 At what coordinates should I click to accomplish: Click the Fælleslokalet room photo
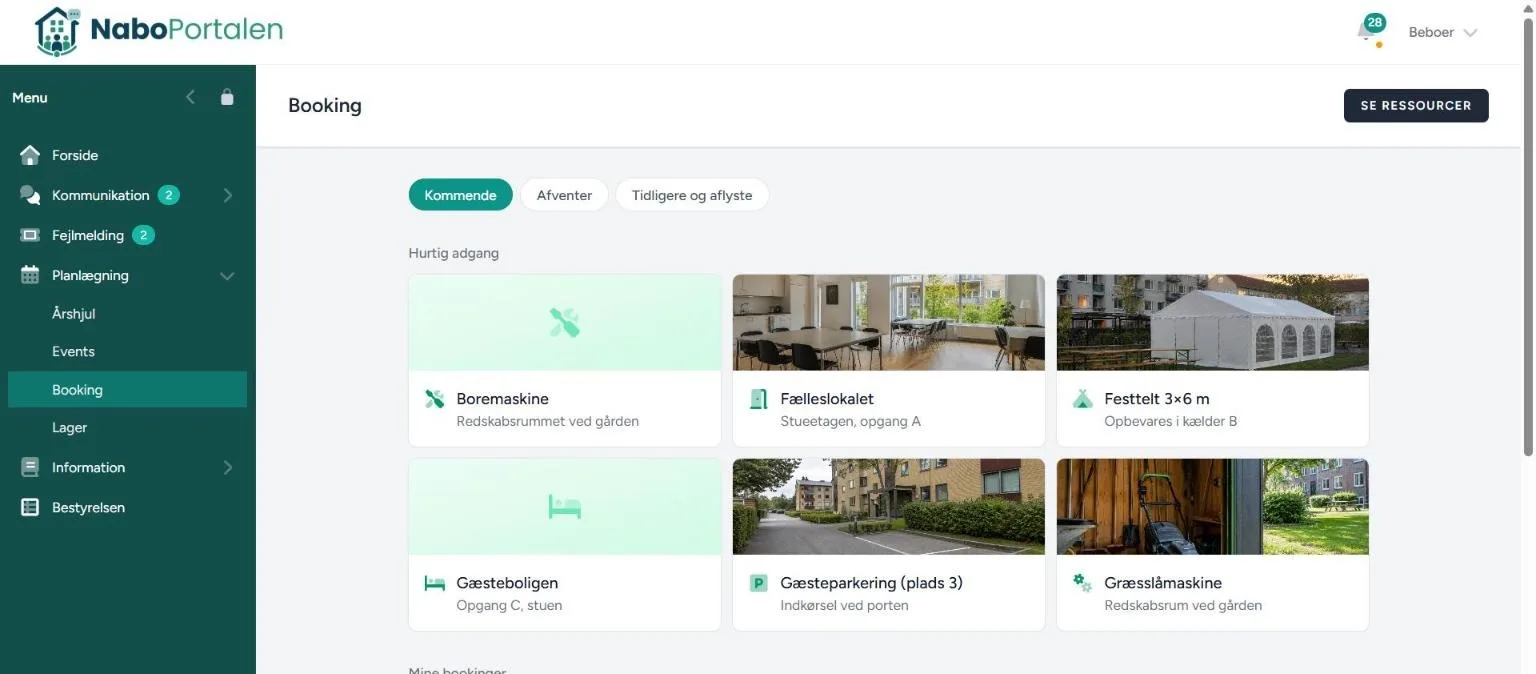tap(889, 323)
